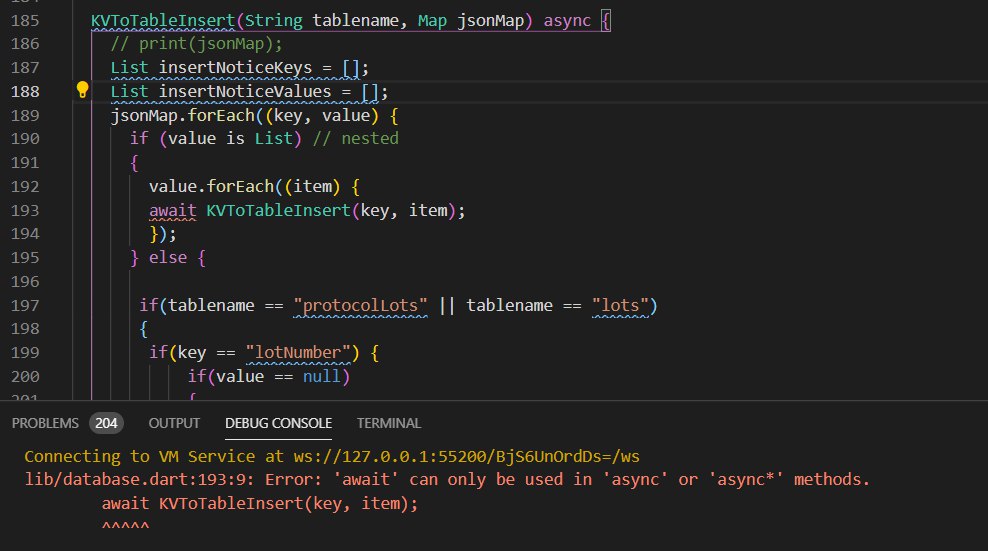Click jsonMap.forEach on line 189
The width and height of the screenshot is (988, 551).
[183, 115]
